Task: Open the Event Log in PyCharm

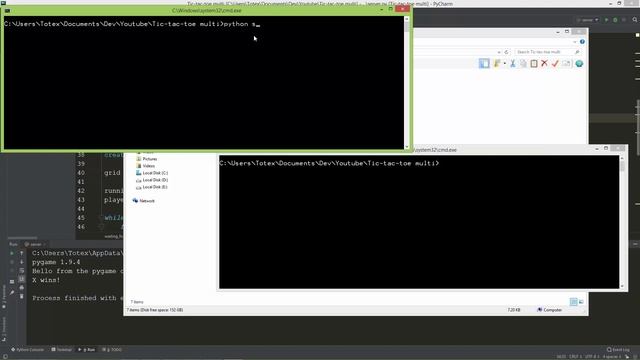Action: click(618, 350)
